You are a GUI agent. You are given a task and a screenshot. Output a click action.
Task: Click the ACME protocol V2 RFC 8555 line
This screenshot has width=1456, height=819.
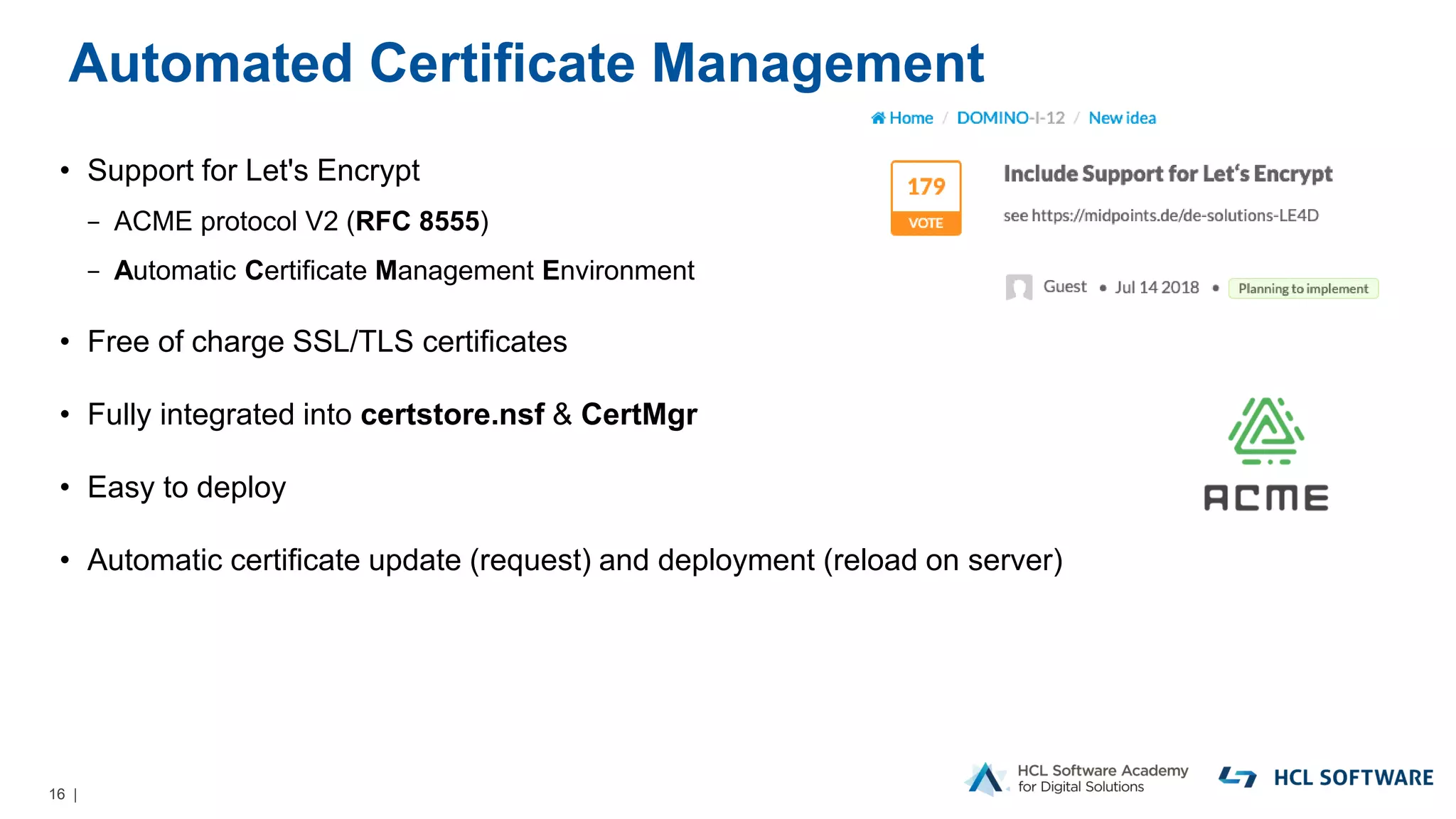(301, 222)
